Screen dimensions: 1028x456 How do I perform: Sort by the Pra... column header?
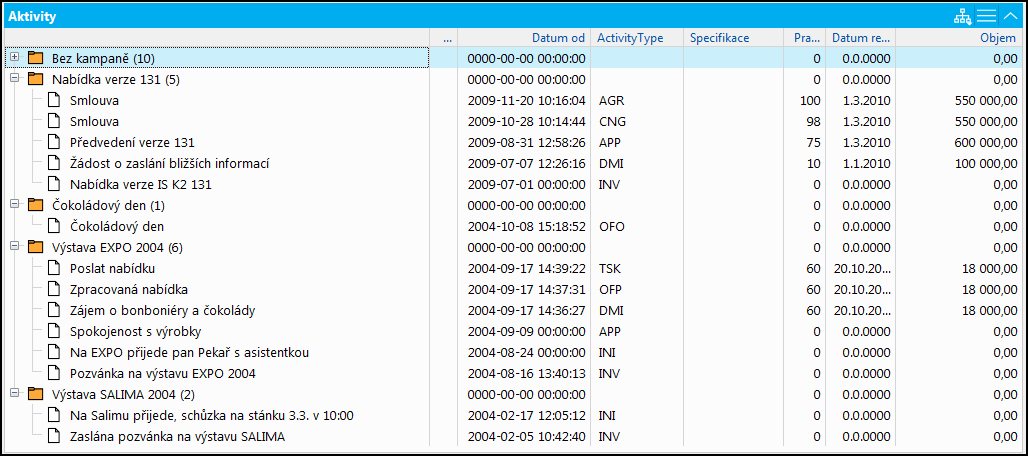coord(805,38)
